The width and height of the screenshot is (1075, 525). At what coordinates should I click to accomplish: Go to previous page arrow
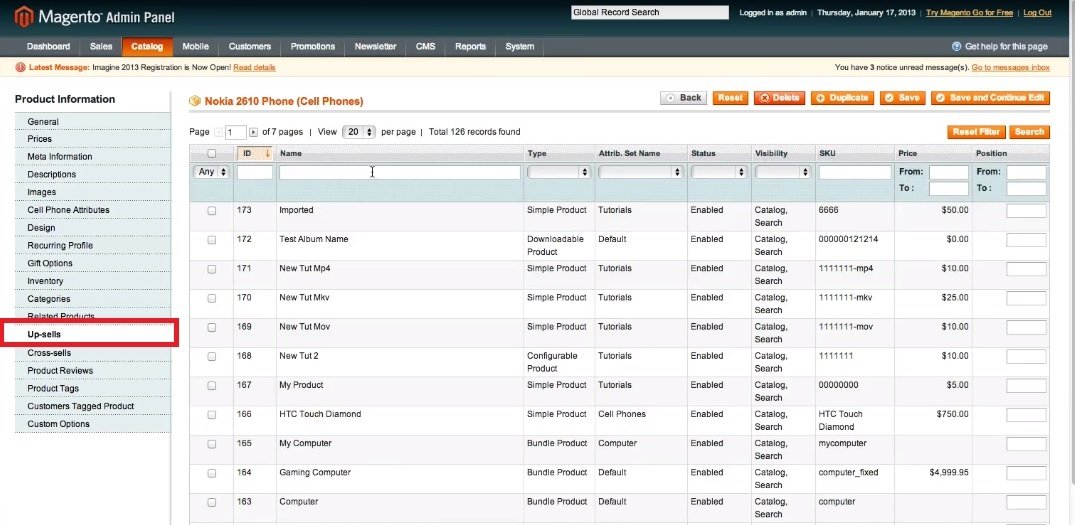pyautogui.click(x=218, y=132)
